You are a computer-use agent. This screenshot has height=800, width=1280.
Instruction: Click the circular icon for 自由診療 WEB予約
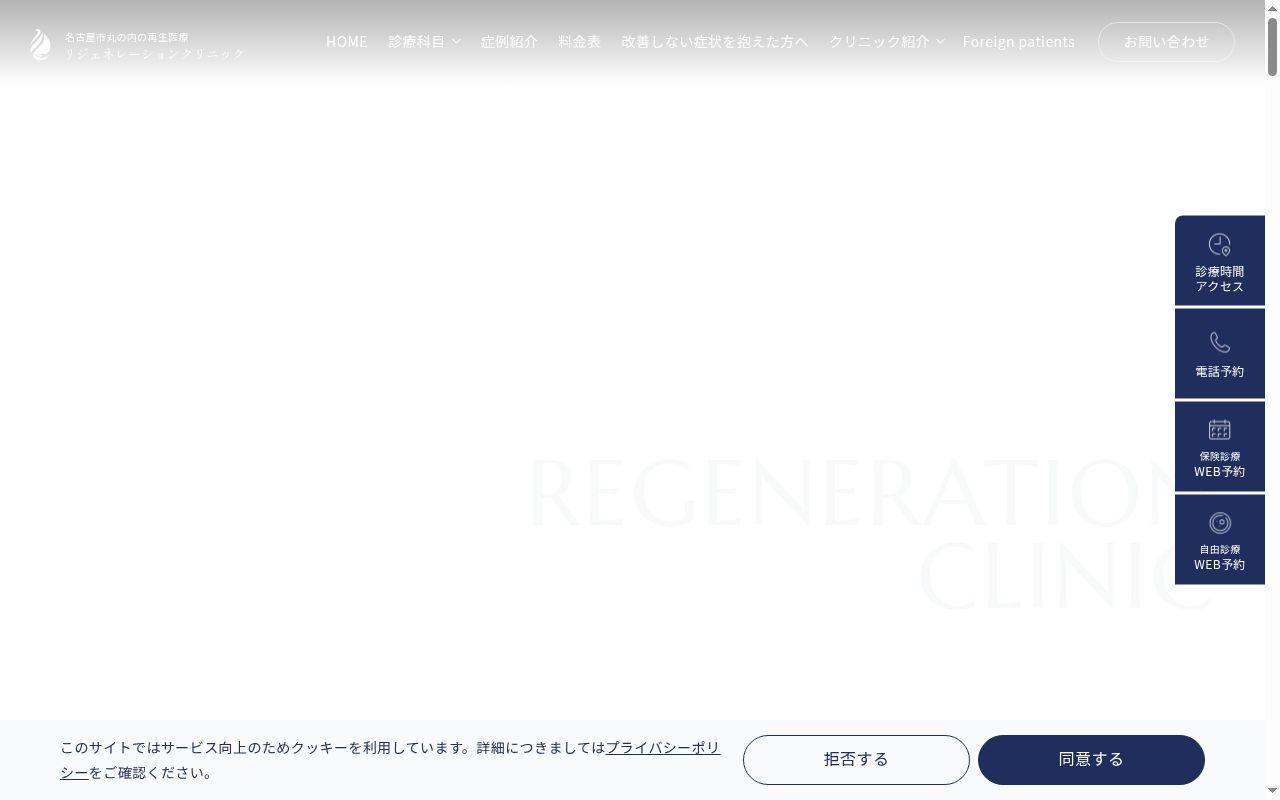(x=1220, y=523)
